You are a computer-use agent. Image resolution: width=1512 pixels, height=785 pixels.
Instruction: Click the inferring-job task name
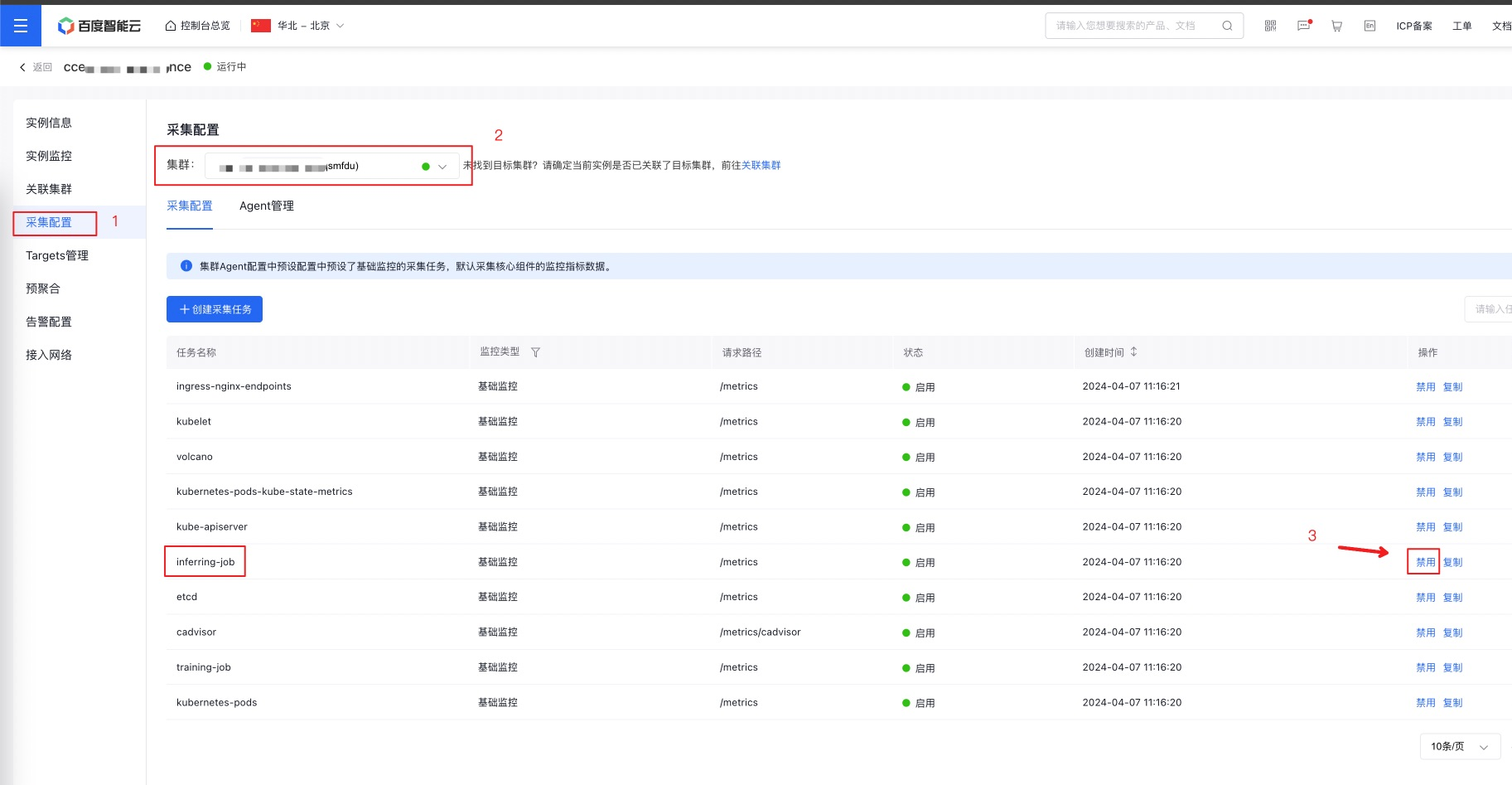click(x=205, y=562)
